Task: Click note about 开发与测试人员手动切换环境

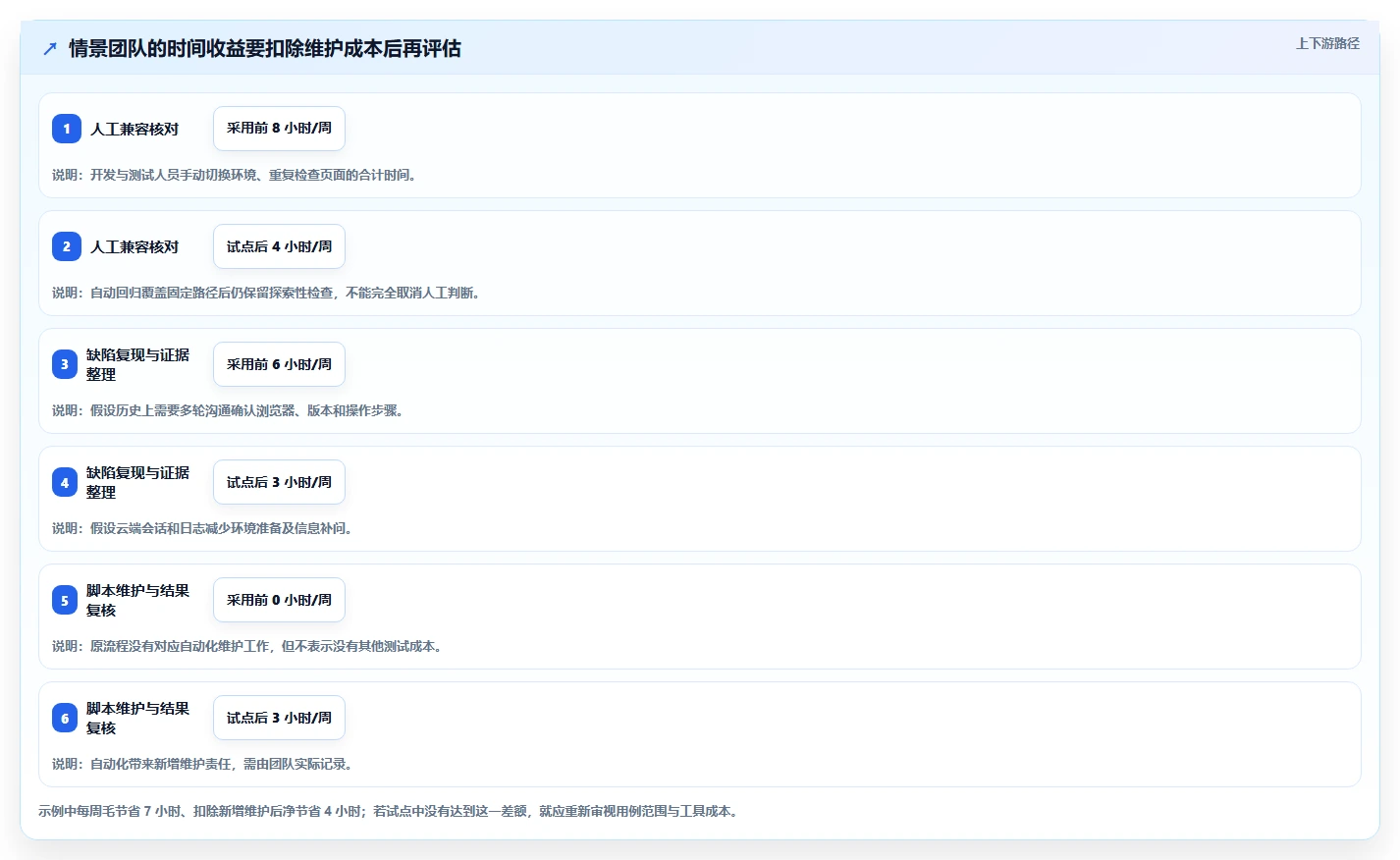Action: point(236,175)
